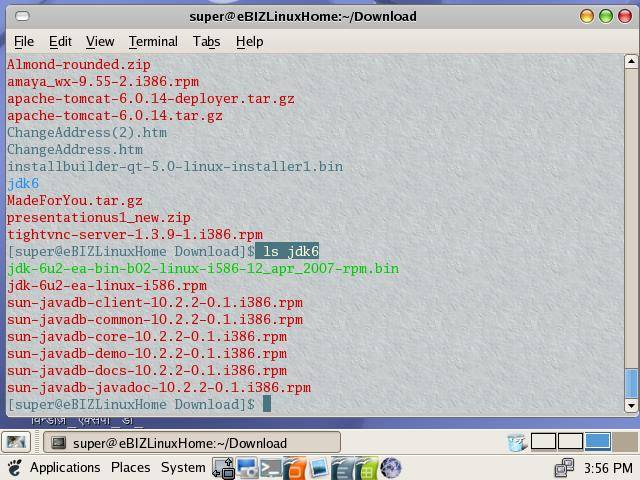640x480 pixels.
Task: Open the trash applet in panel
Action: (x=517, y=442)
